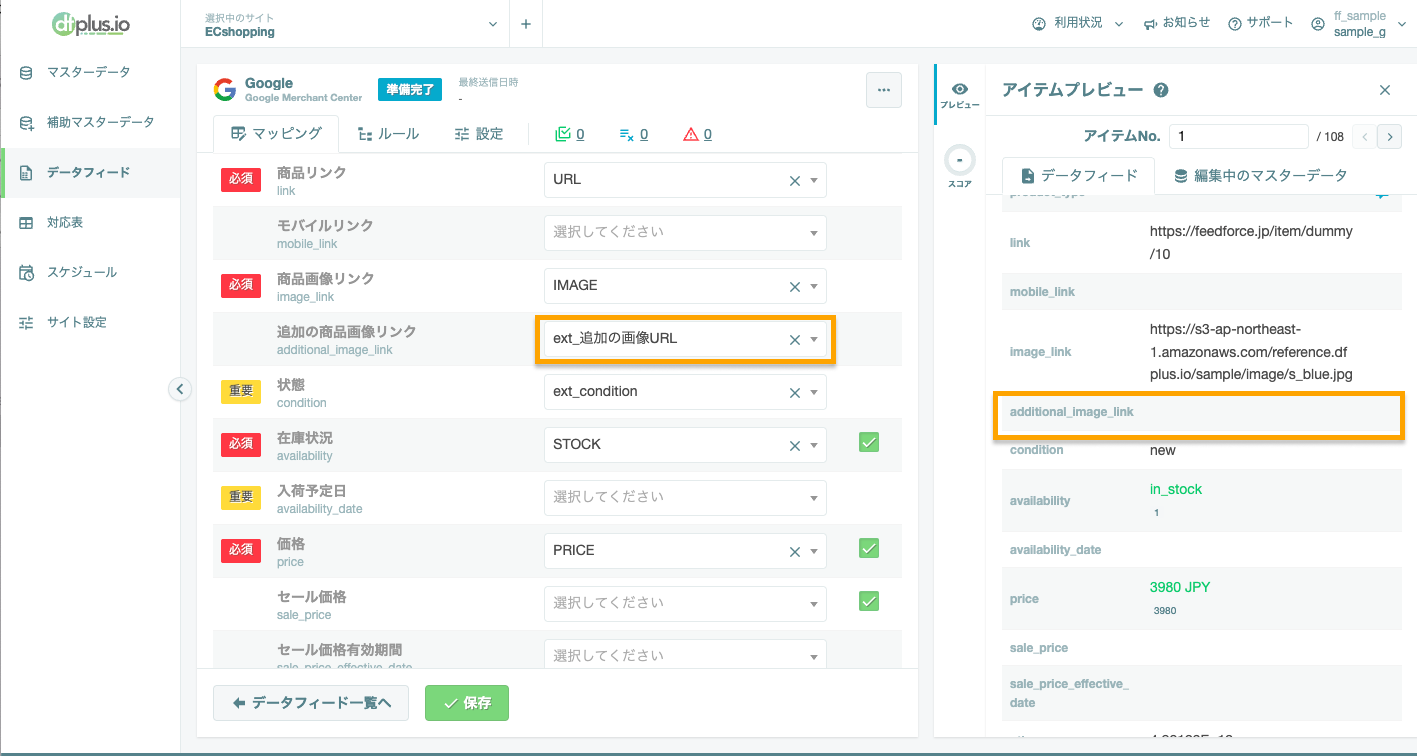Open 補助マスターデータ in sidebar

(90, 122)
